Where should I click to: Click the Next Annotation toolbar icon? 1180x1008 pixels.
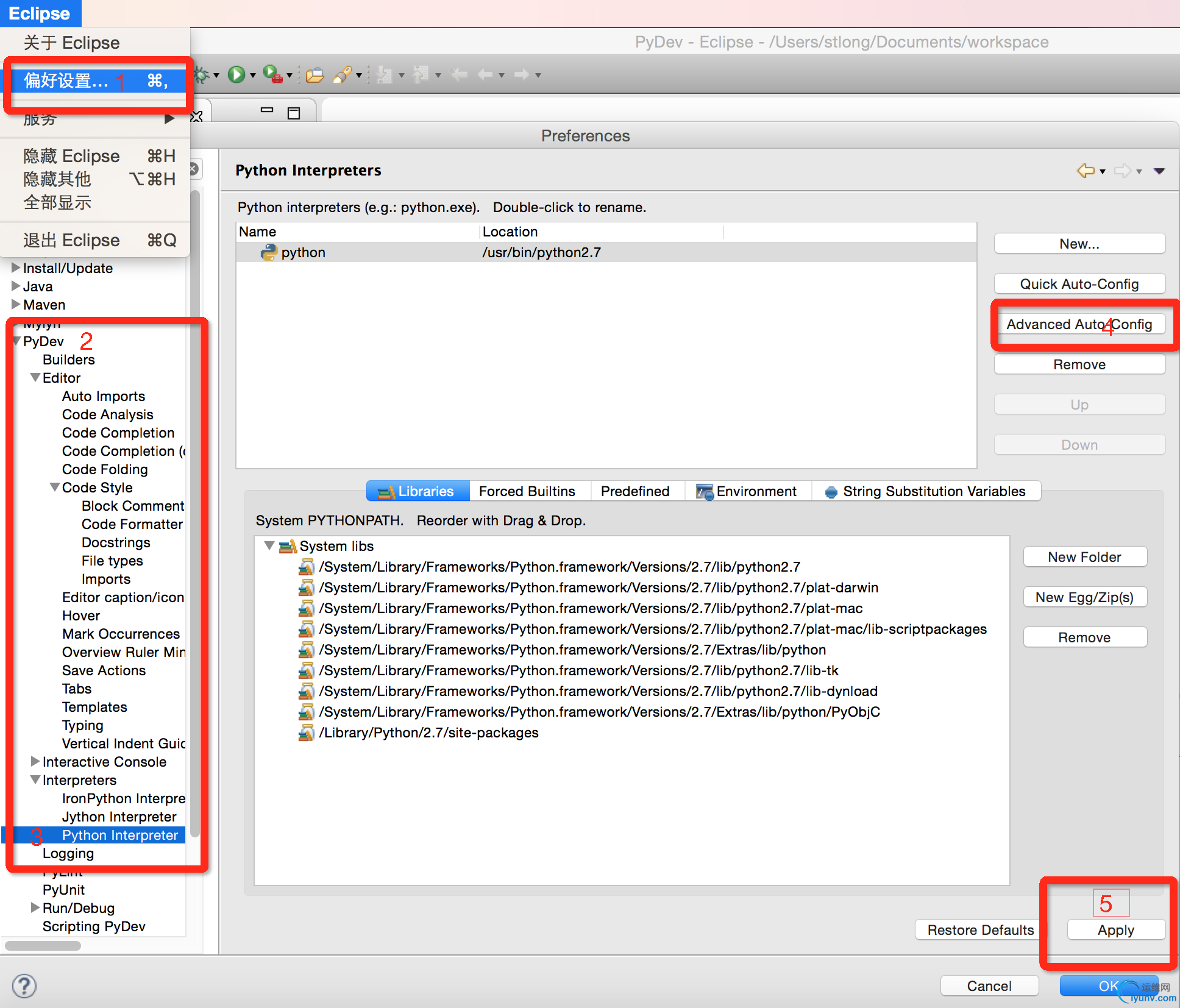384,75
